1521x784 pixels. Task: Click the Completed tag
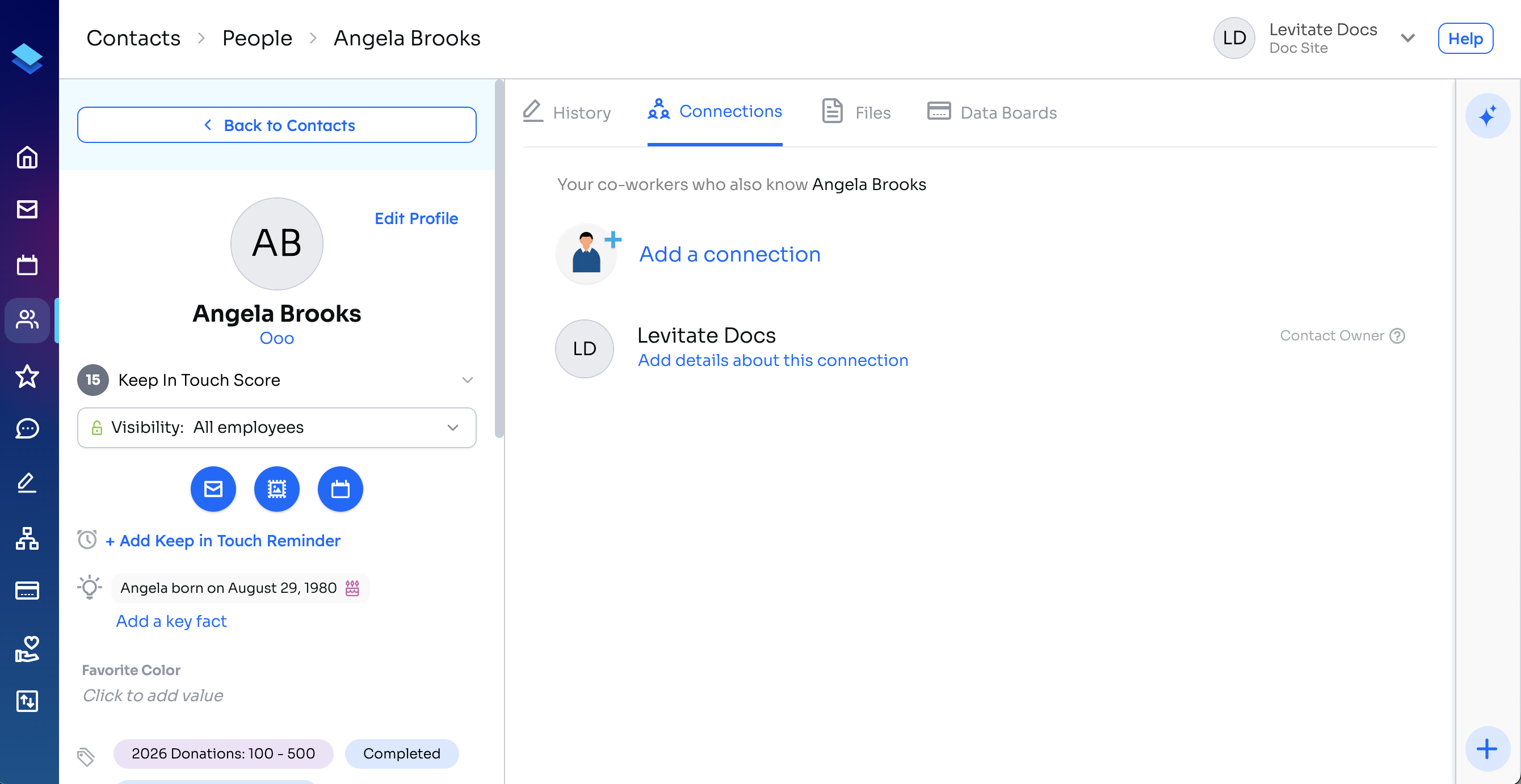(401, 753)
